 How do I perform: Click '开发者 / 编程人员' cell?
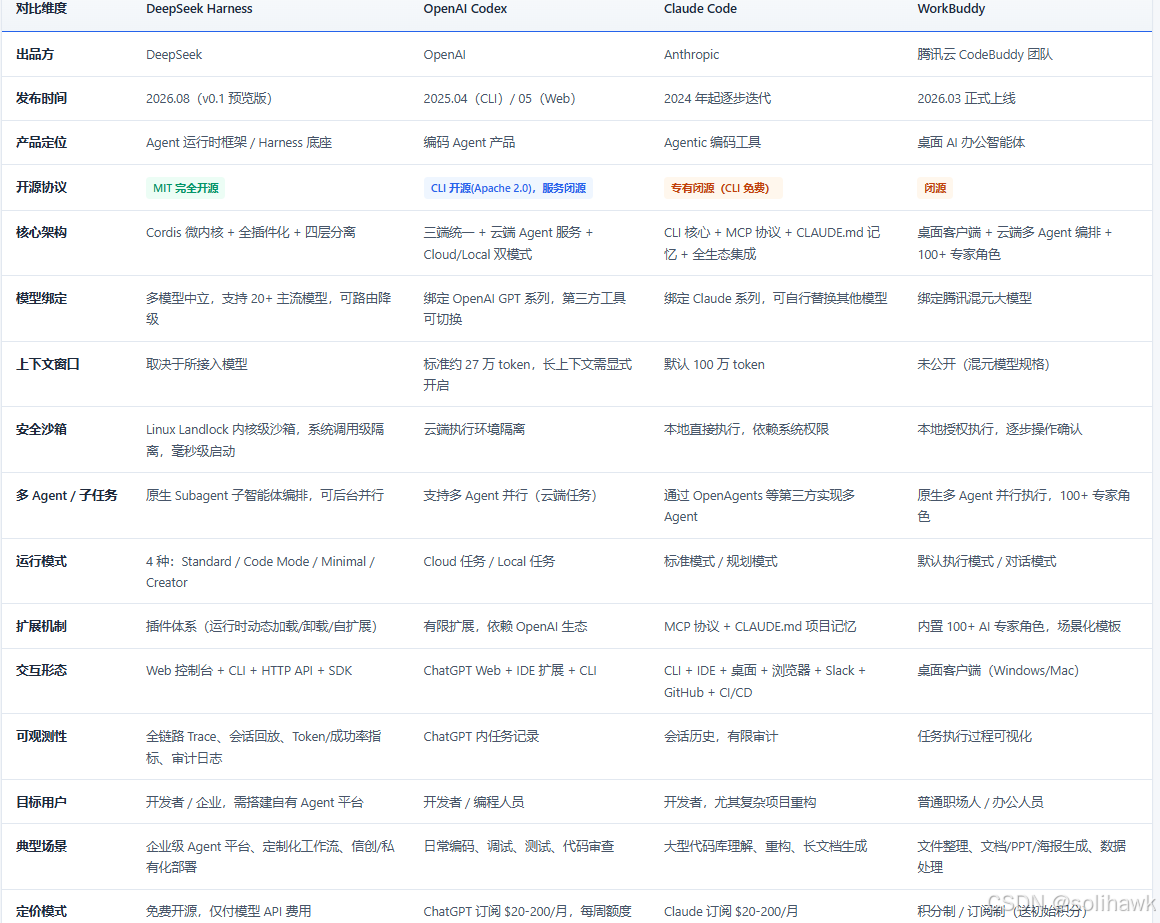(473, 802)
